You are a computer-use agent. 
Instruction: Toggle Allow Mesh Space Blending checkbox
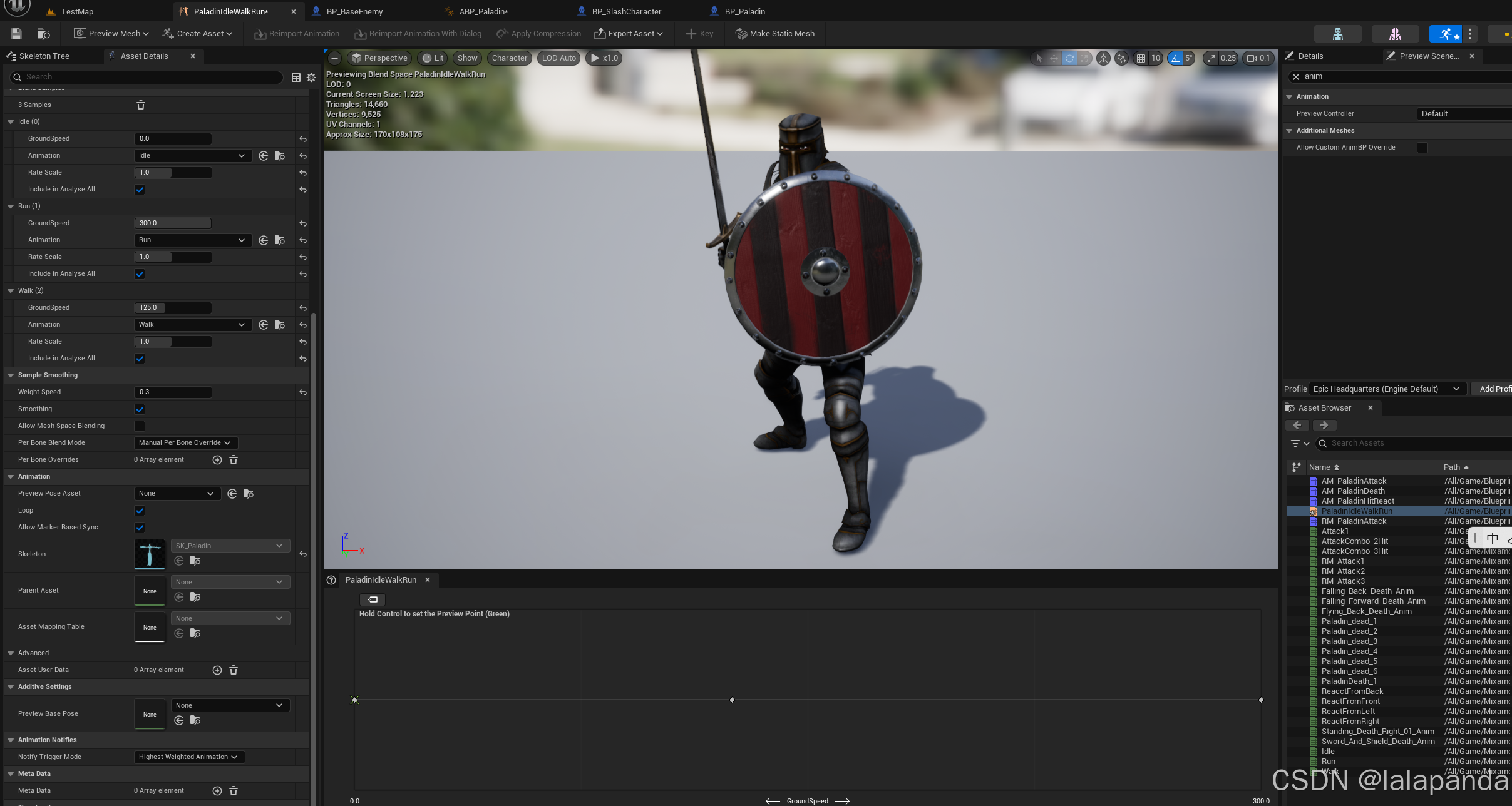click(x=140, y=426)
